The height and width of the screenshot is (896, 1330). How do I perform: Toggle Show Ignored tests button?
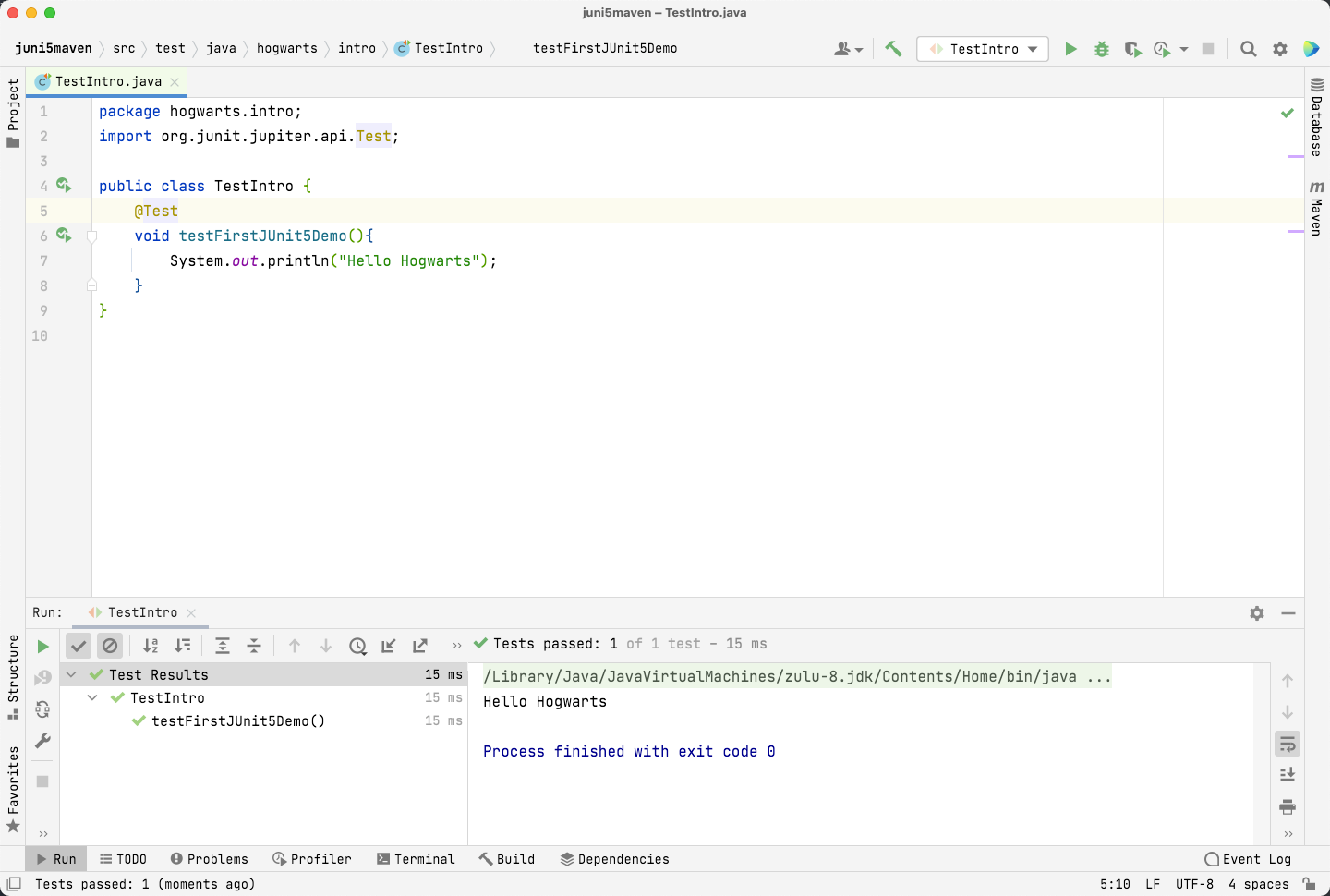pyautogui.click(x=110, y=646)
